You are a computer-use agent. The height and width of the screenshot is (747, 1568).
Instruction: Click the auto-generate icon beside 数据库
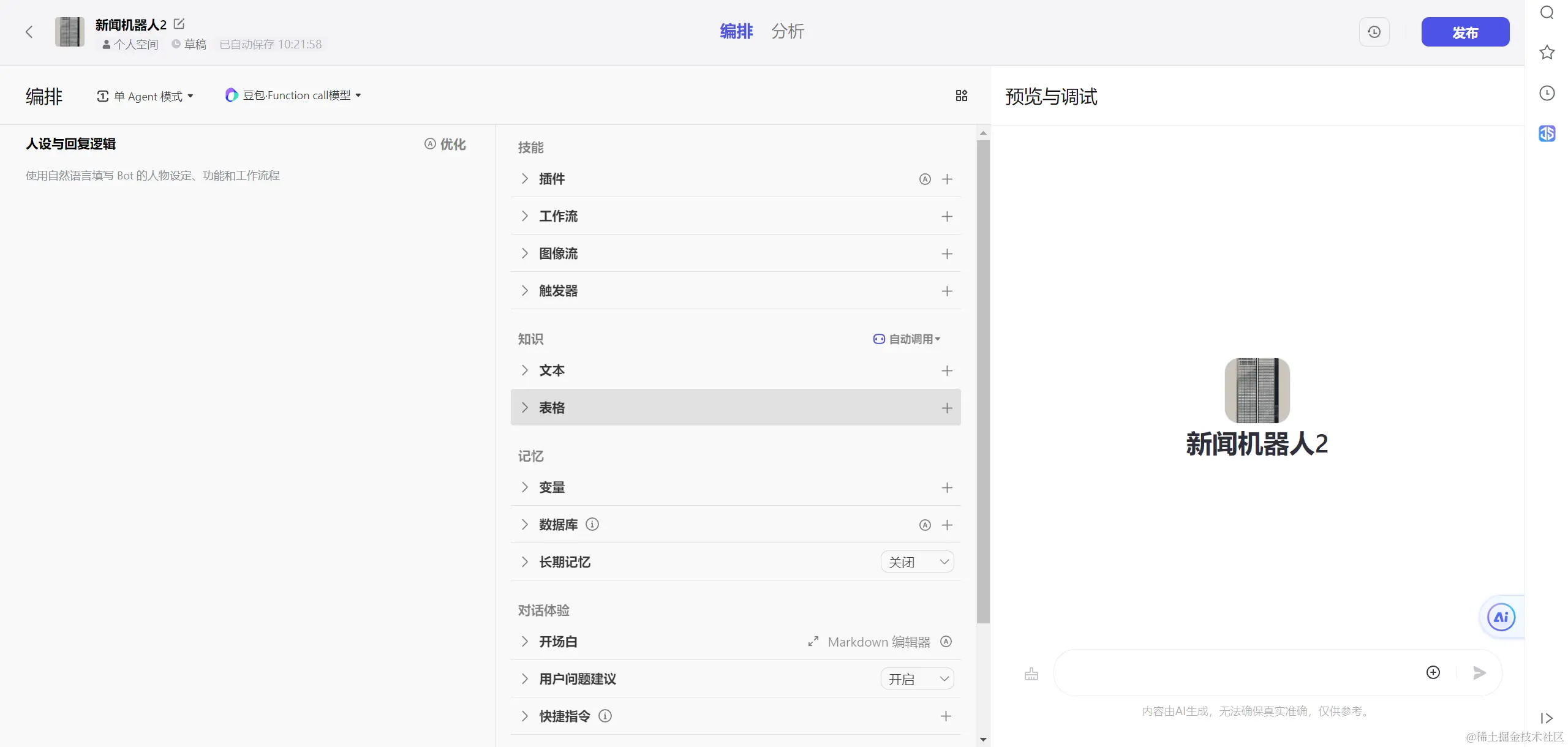point(925,525)
